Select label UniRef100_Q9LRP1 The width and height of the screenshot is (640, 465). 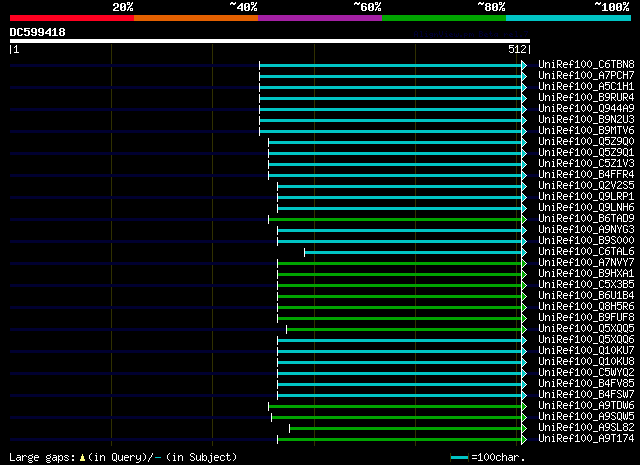586,197
